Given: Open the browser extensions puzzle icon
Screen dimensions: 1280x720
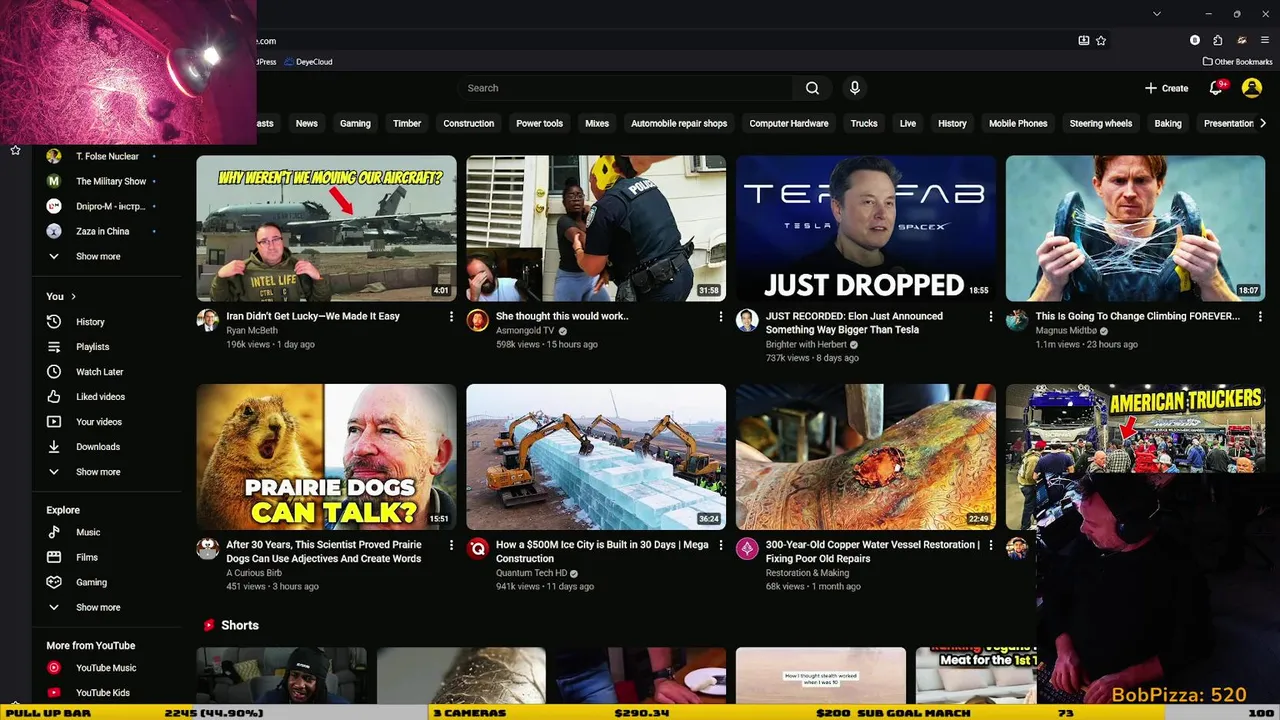Looking at the screenshot, I should coord(1217,41).
